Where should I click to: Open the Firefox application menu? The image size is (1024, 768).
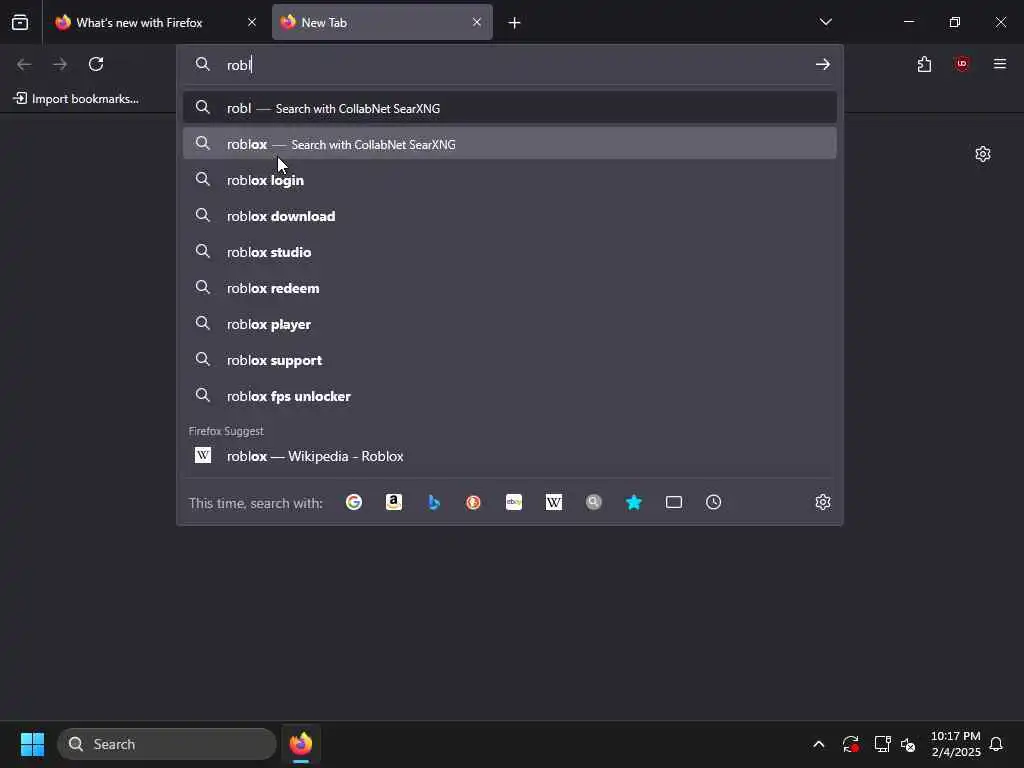pyautogui.click(x=1000, y=64)
